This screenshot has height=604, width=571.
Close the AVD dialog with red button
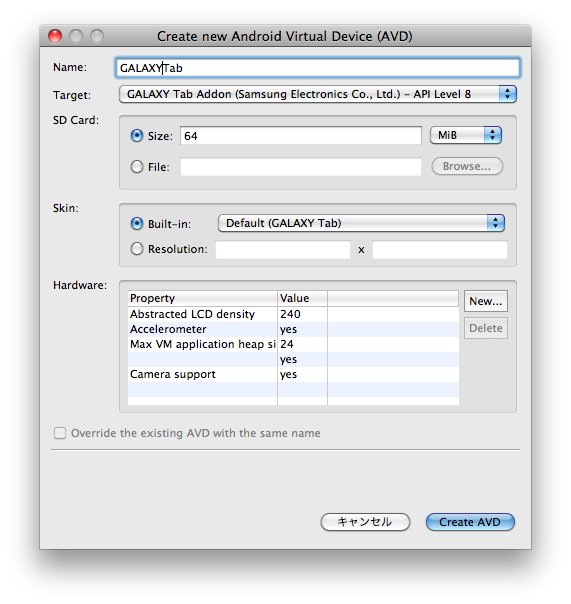point(55,36)
